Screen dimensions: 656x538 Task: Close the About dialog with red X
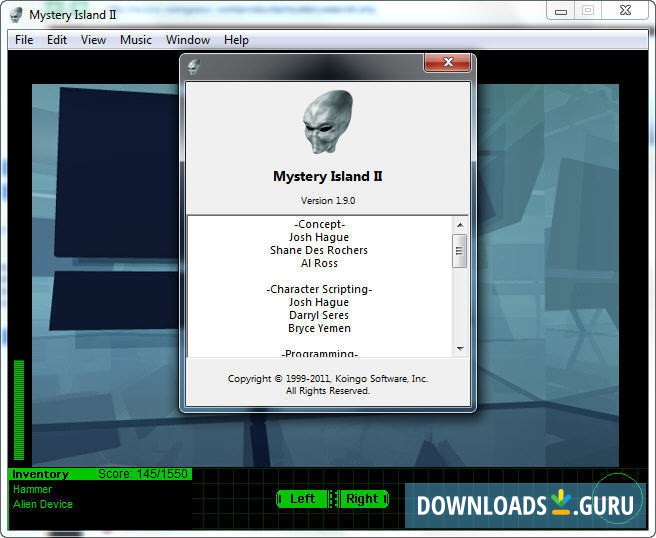coord(448,62)
